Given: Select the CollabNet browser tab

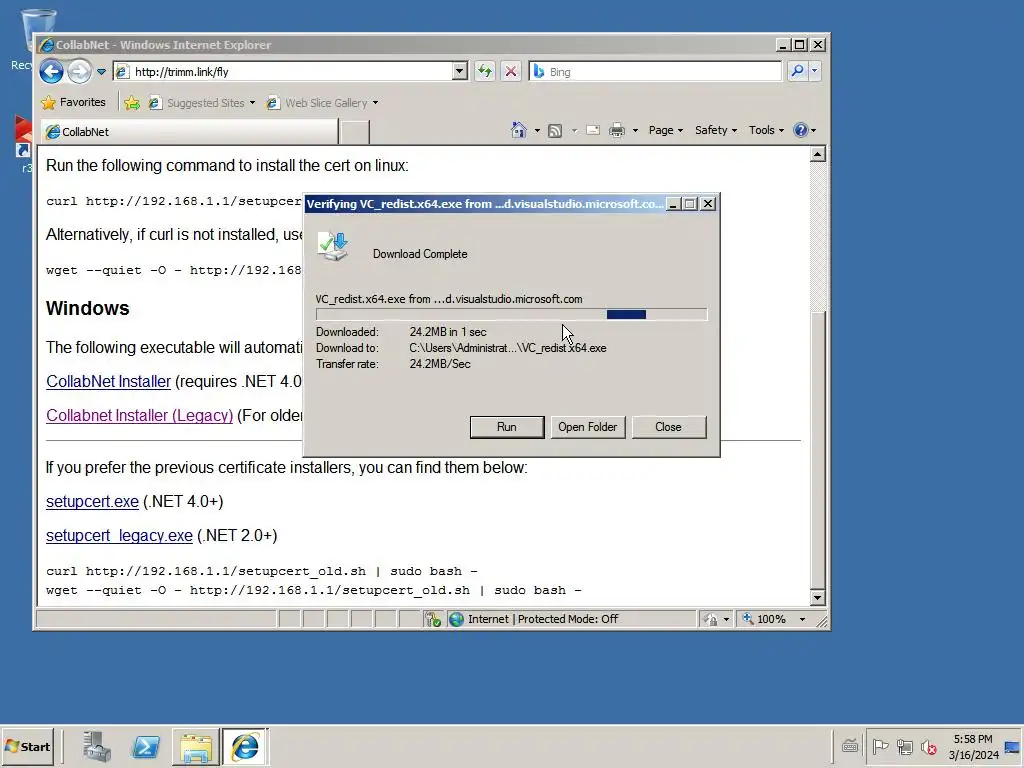Looking at the screenshot, I should 189,131.
